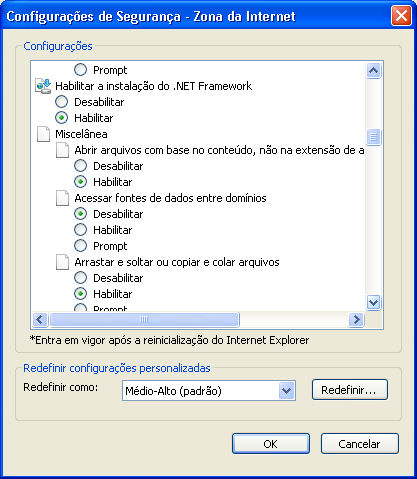Click the Redefinir... button

(350, 390)
